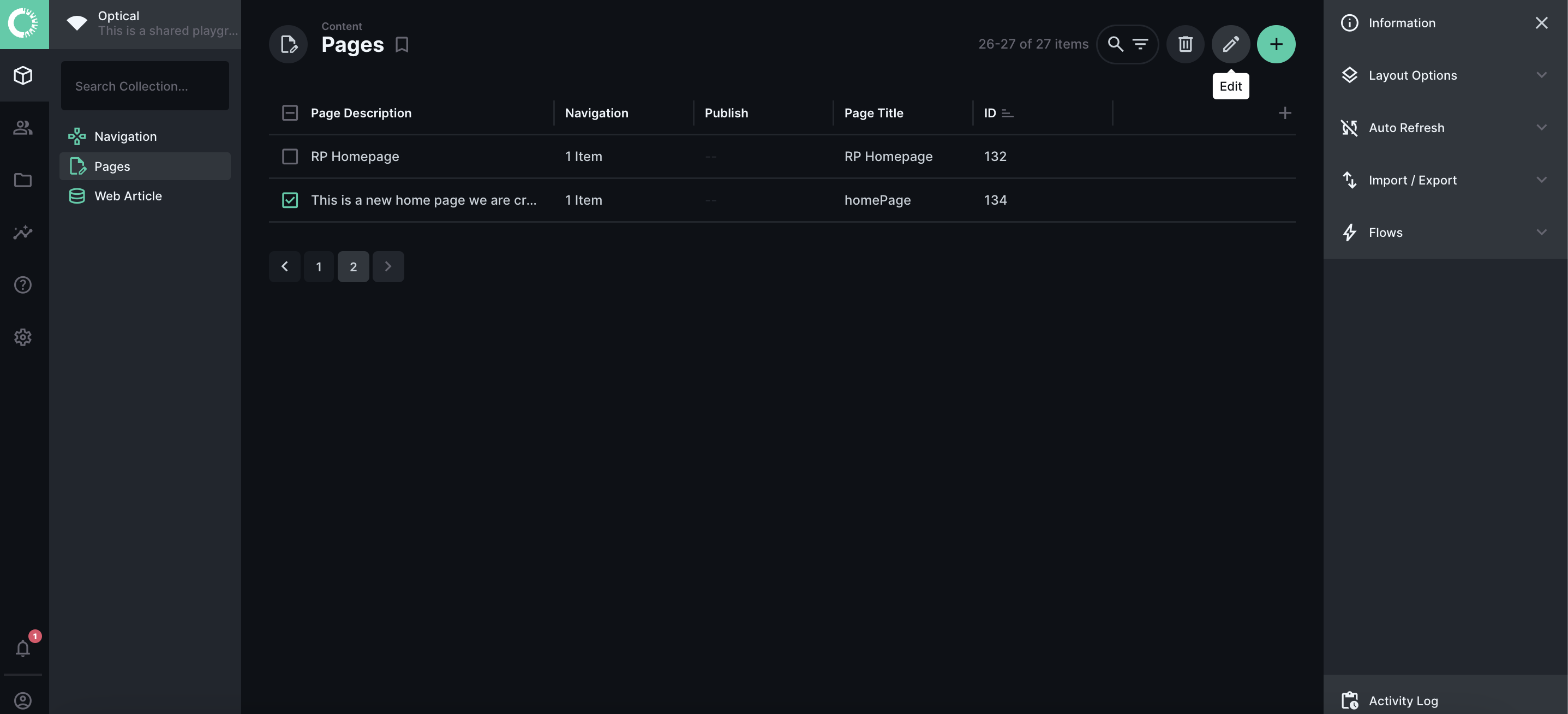
Task: Go to pagination page 1
Action: click(x=319, y=266)
